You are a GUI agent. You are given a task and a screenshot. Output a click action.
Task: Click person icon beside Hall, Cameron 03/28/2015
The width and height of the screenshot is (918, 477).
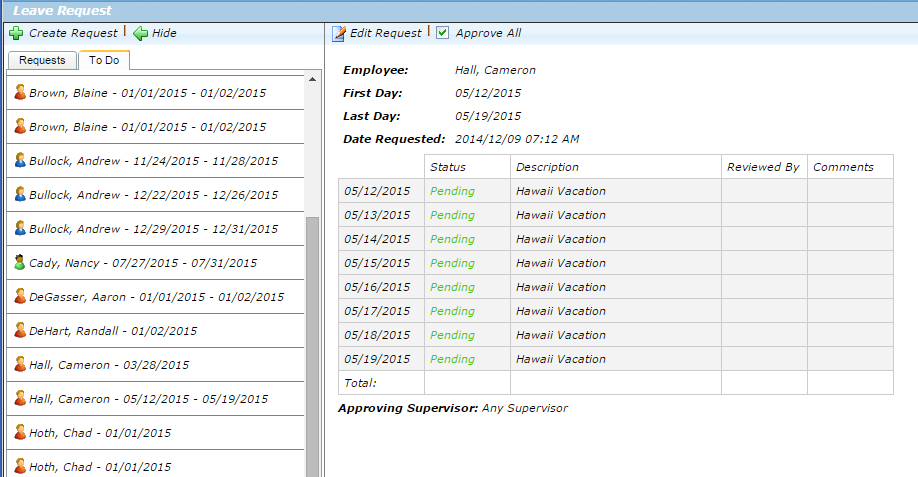20,365
